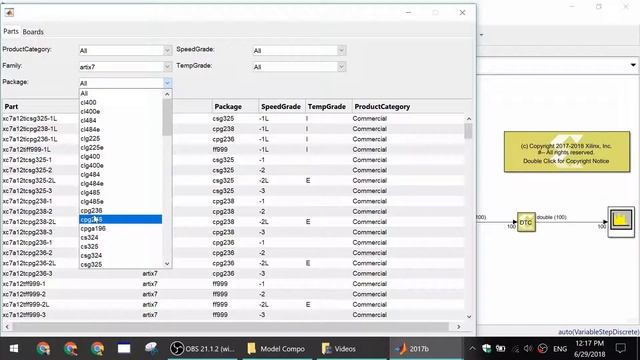Select the highlighted cpg238 package option

120,220
